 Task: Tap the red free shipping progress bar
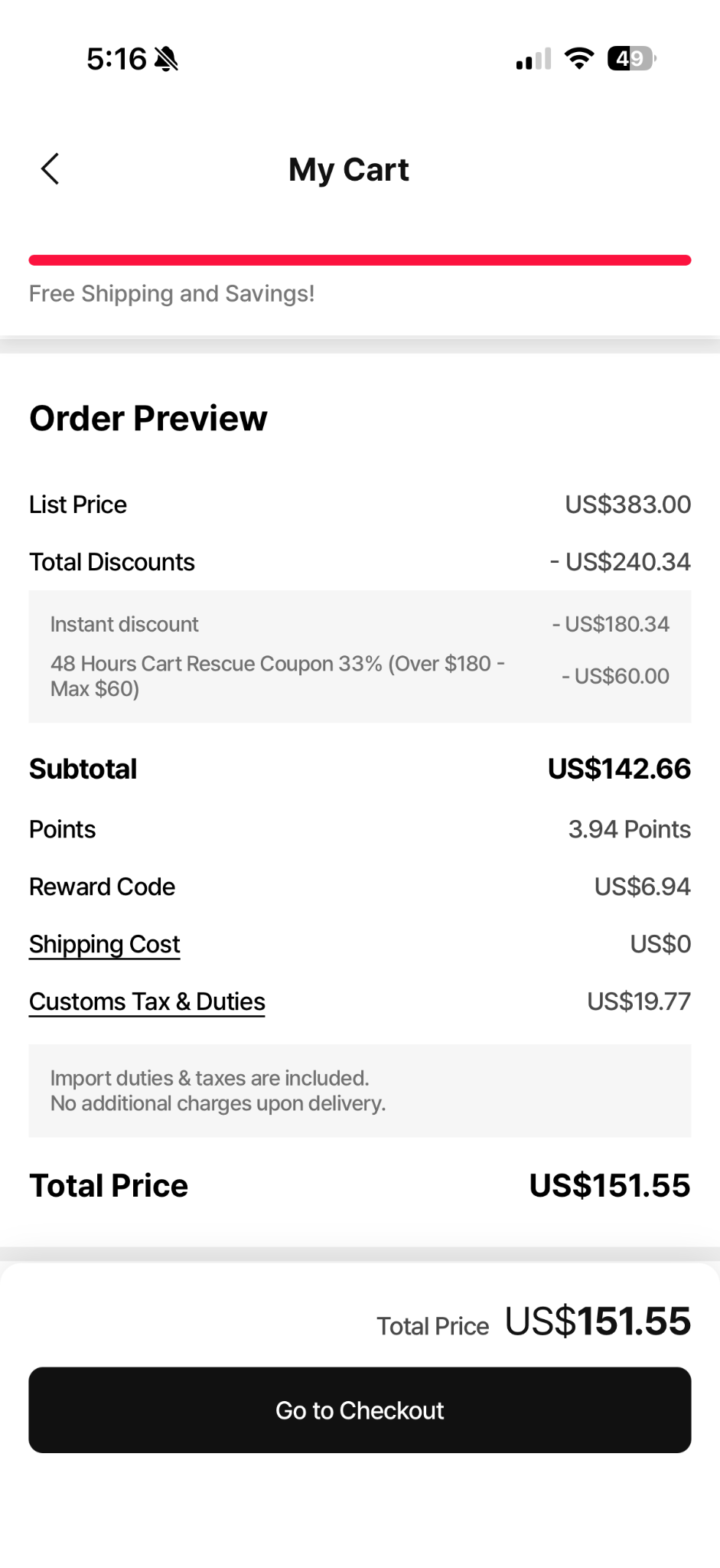tap(360, 260)
